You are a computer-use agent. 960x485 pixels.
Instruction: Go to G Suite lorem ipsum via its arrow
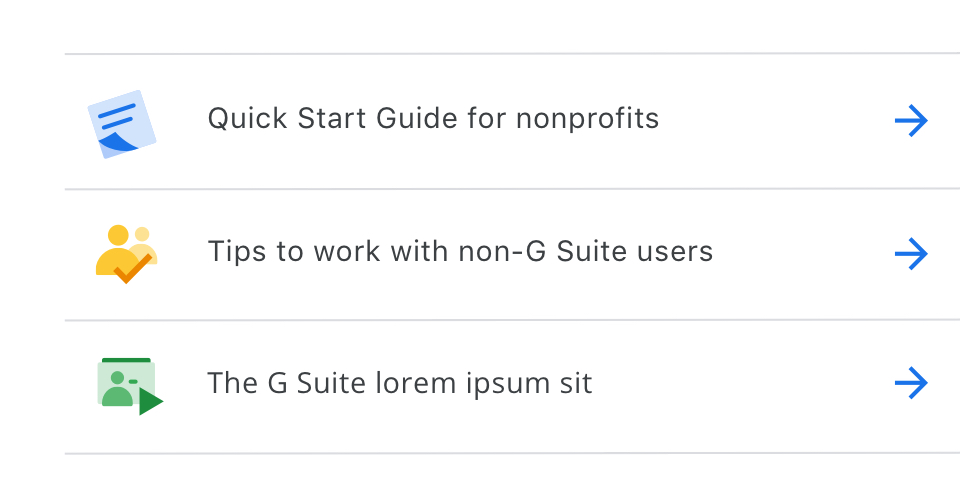(x=911, y=383)
